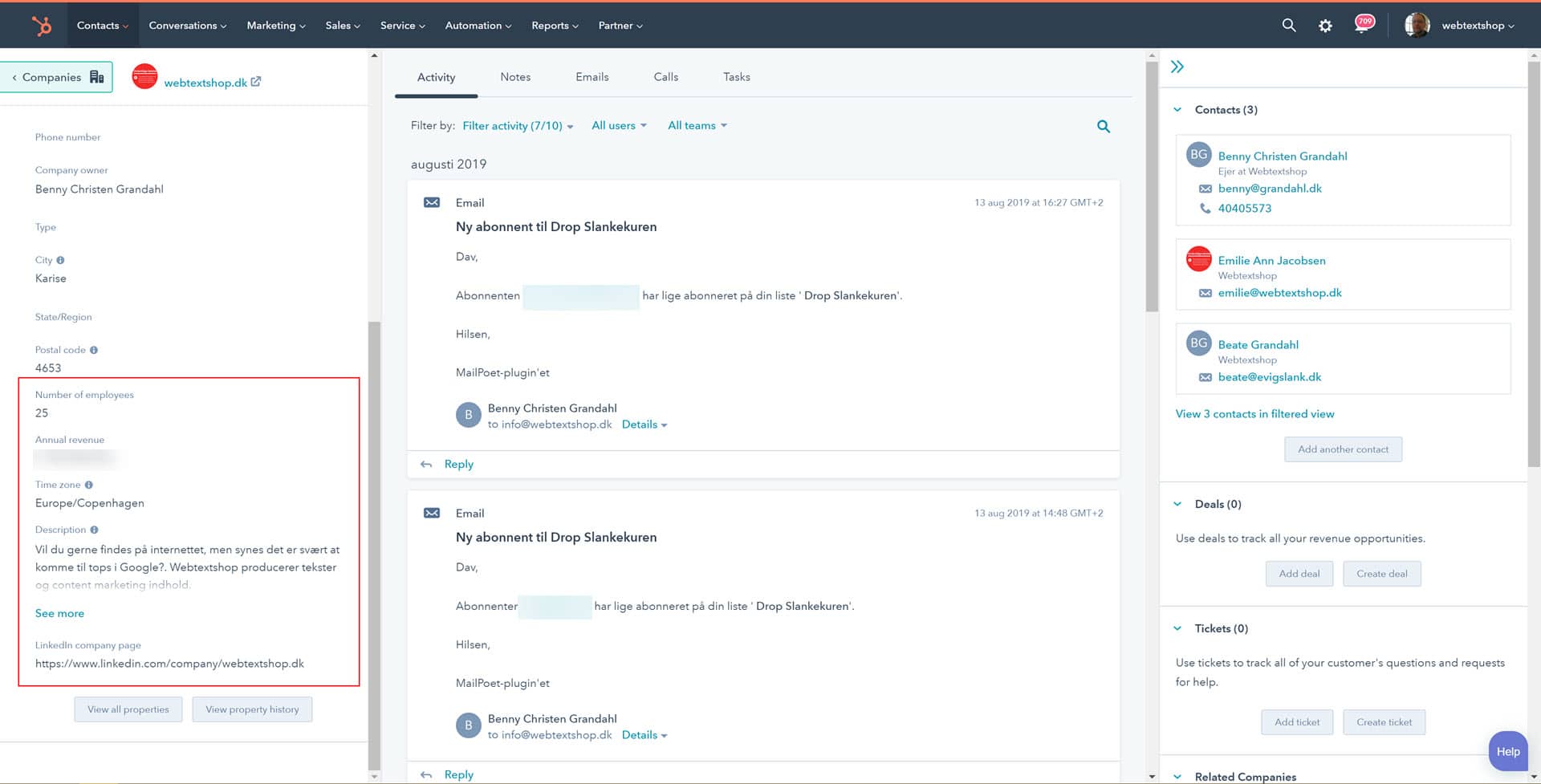Switch to the Notes tab
This screenshot has height=784, width=1541.
[515, 77]
